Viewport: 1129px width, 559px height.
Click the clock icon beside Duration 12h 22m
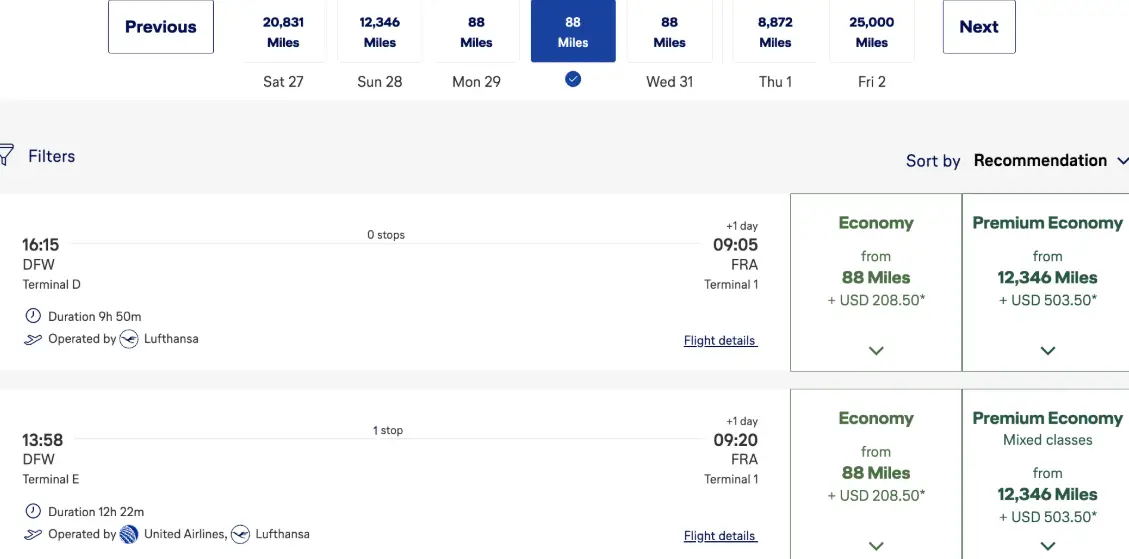click(33, 511)
